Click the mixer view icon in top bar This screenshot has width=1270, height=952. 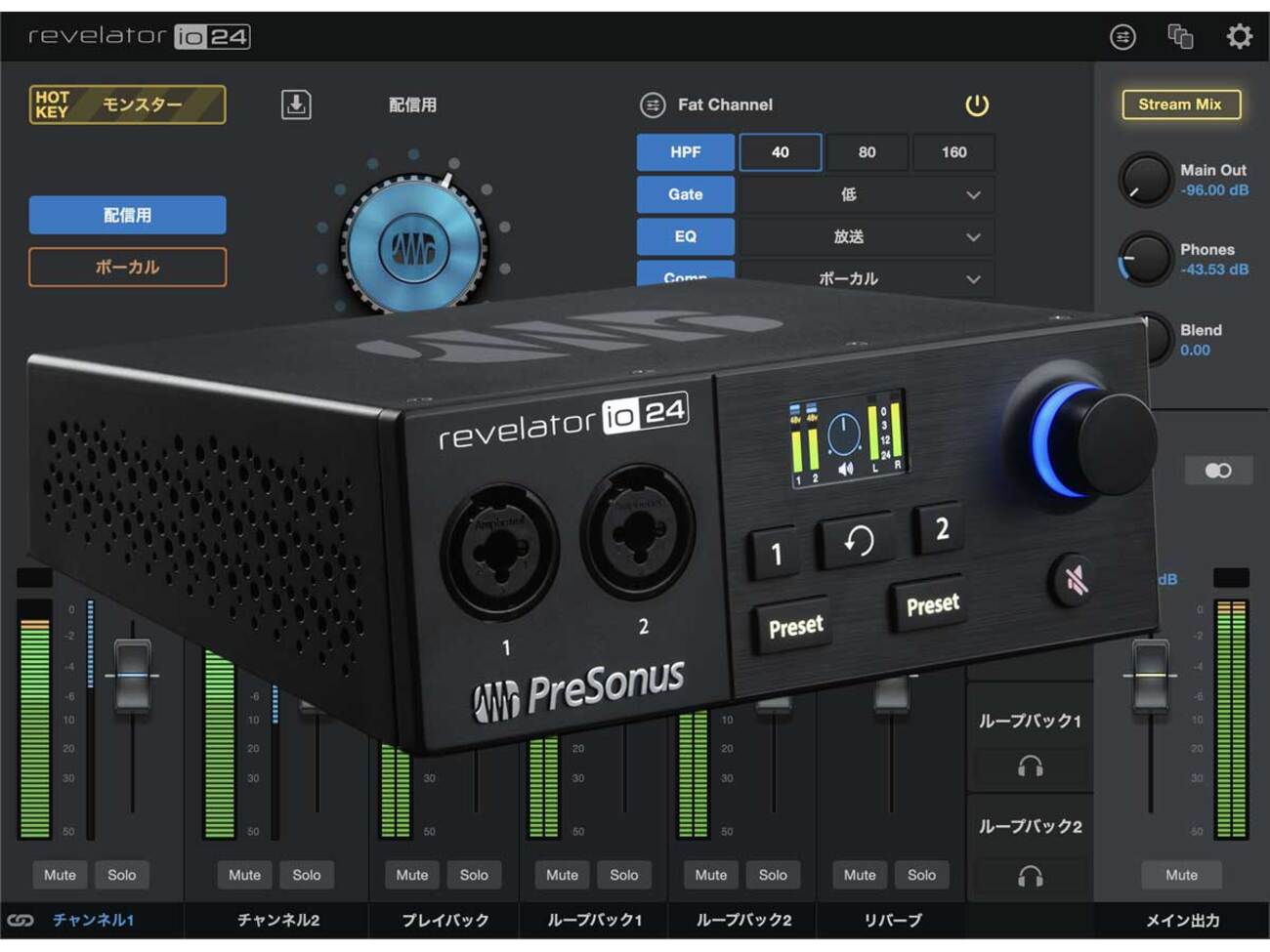pyautogui.click(x=1122, y=37)
